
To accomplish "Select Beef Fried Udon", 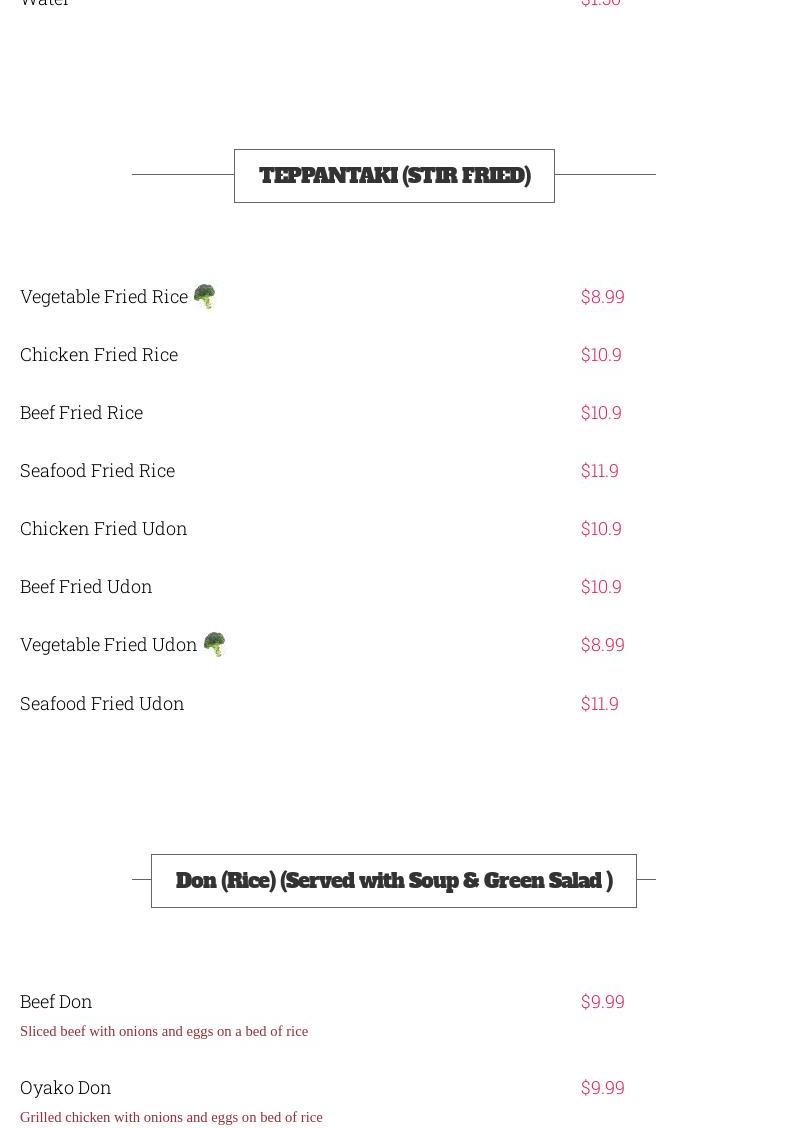I will tap(86, 586).
